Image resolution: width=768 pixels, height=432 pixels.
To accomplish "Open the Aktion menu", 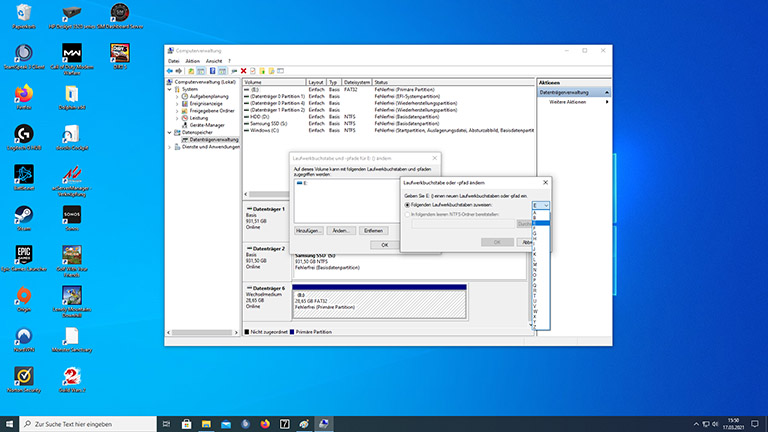I will 192,61.
